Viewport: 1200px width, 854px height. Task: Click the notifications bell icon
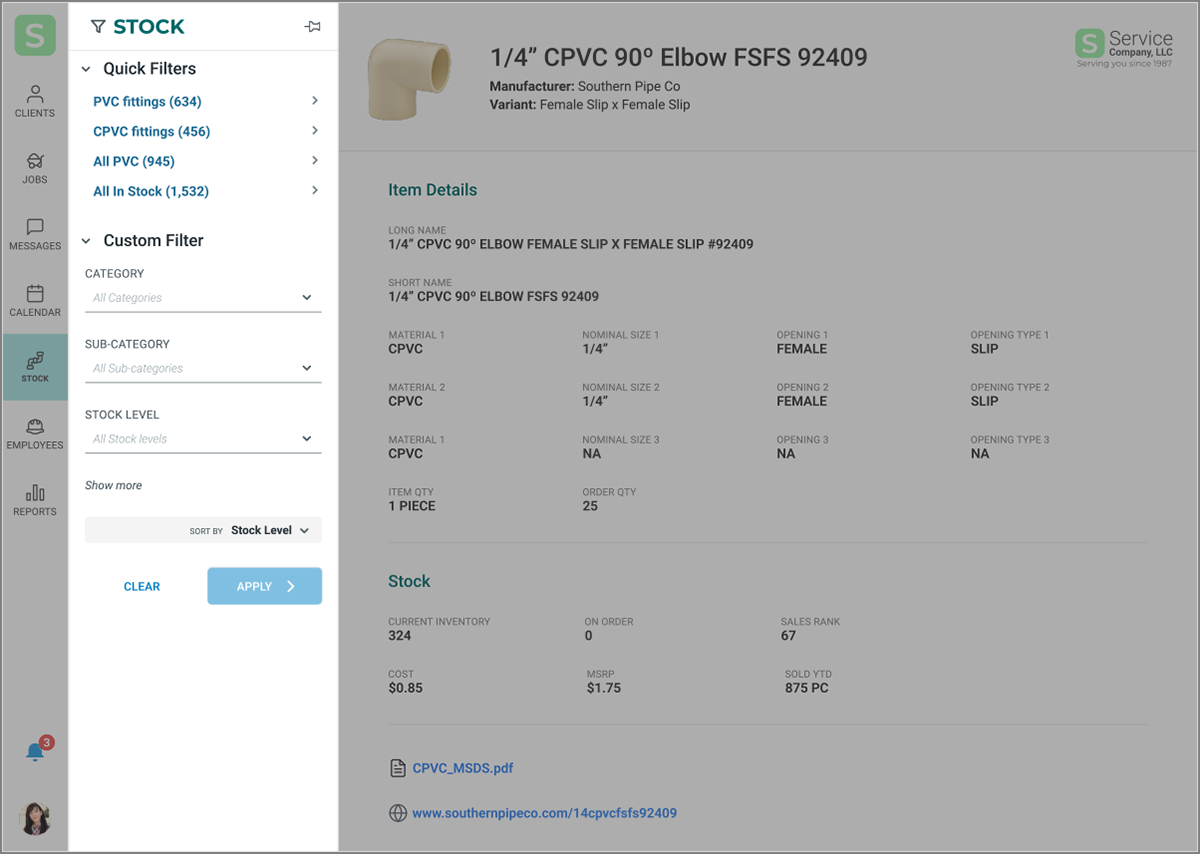(x=35, y=752)
